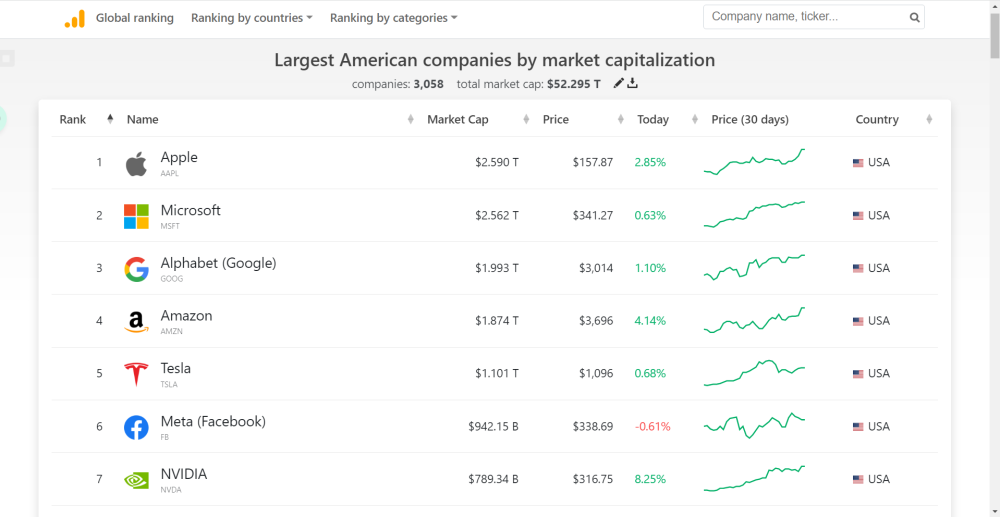Click the orange bar-chart site logo
The width and height of the screenshot is (1000, 517).
[x=75, y=18]
